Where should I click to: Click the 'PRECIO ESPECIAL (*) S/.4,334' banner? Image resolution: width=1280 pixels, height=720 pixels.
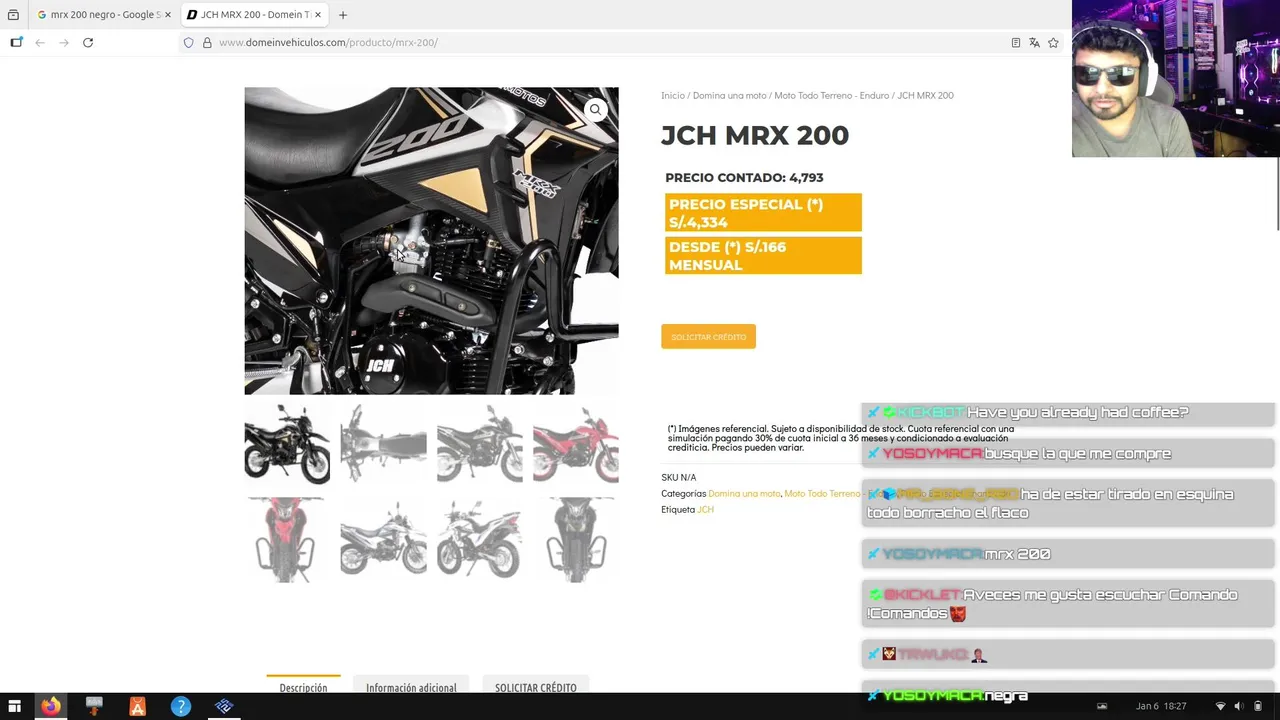761,213
